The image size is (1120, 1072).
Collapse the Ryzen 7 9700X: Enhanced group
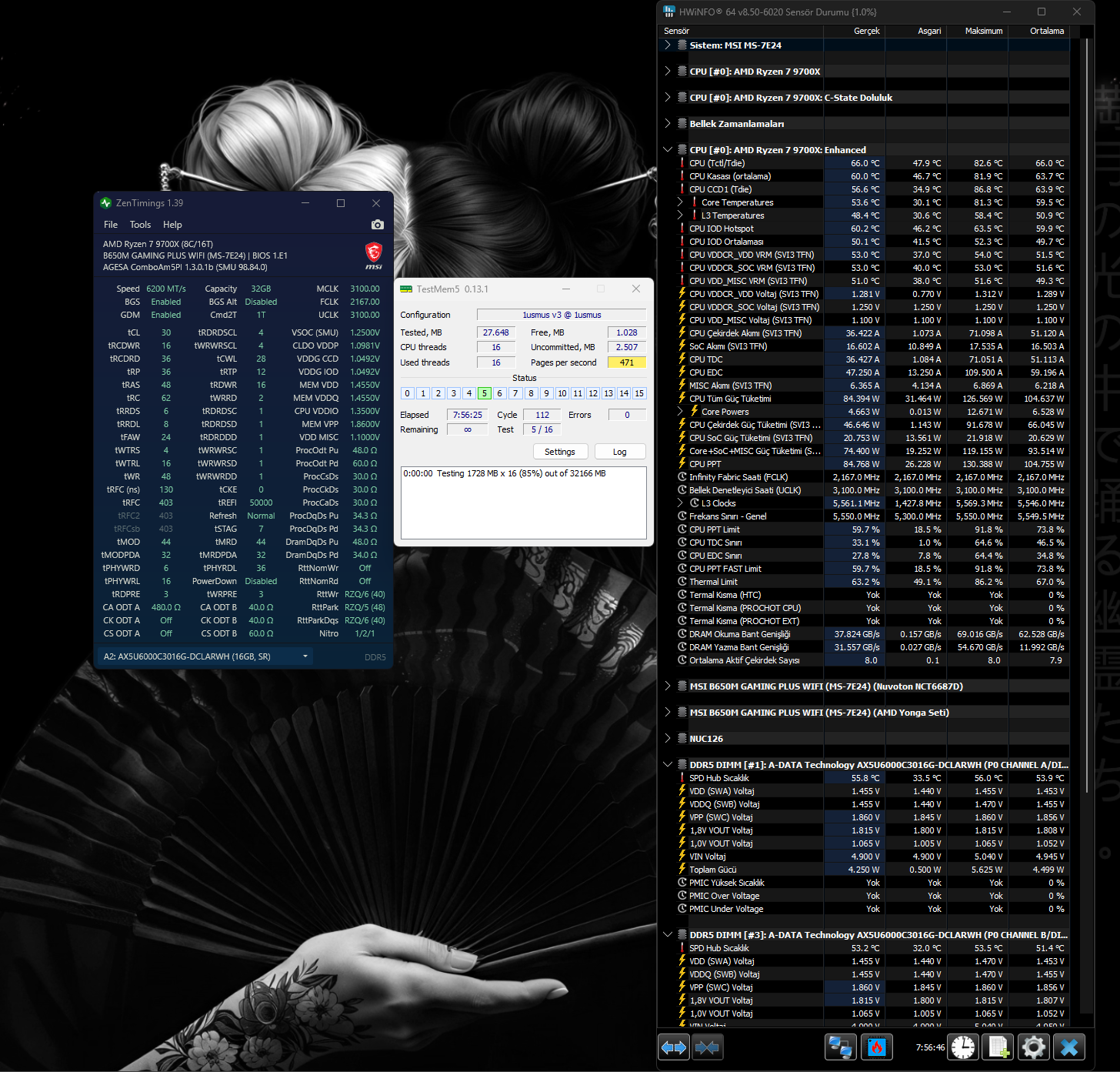pos(668,150)
